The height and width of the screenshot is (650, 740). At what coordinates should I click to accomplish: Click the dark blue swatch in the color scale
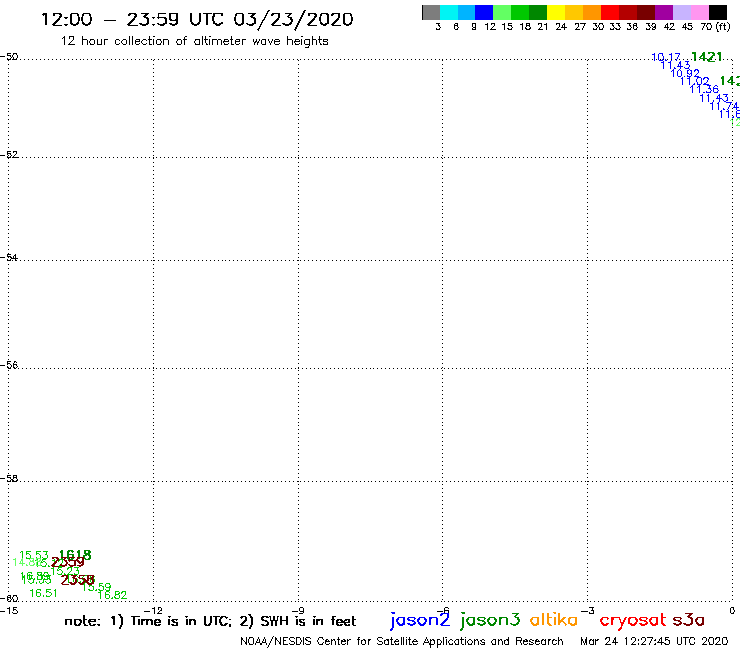coord(485,12)
